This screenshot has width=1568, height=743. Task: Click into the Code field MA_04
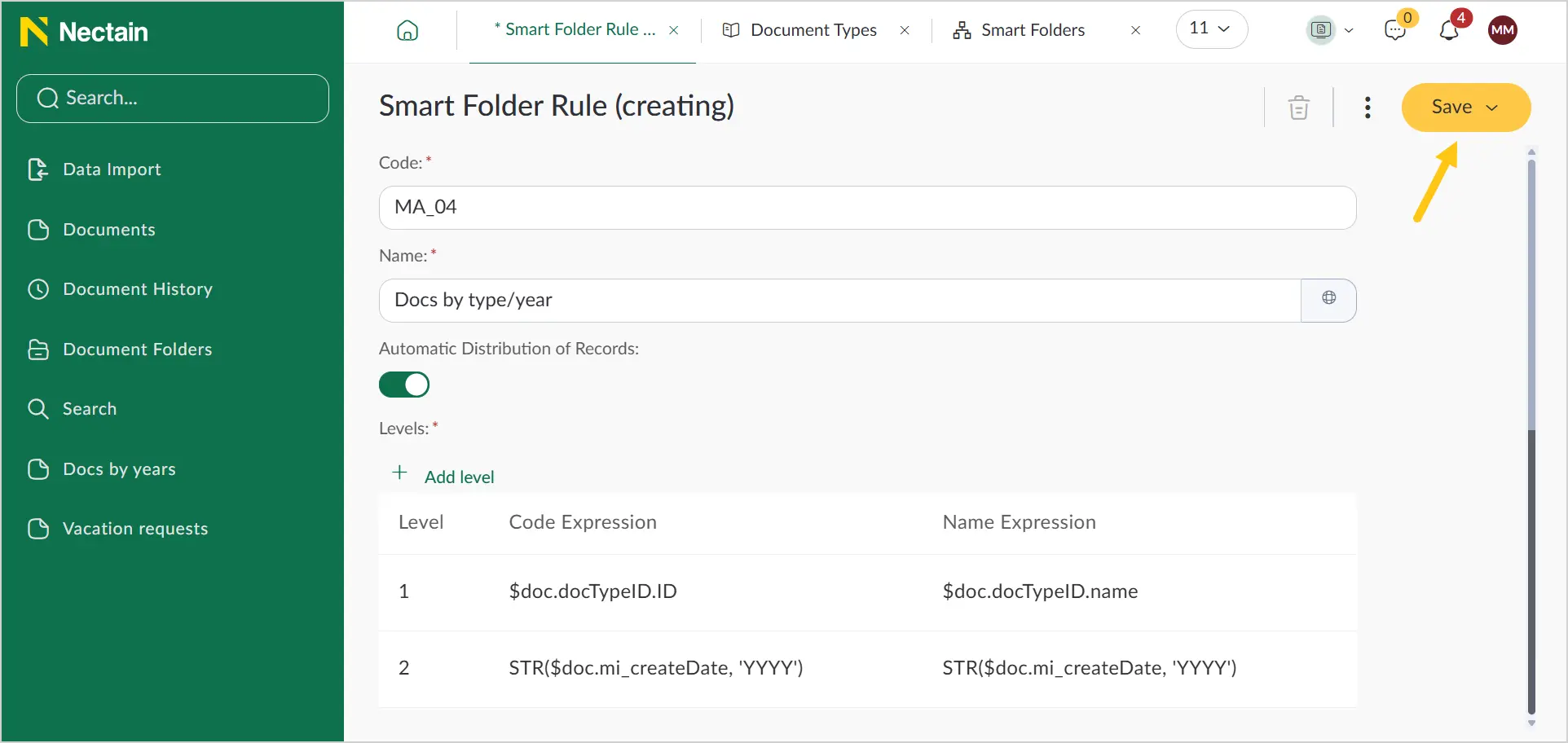coord(868,208)
